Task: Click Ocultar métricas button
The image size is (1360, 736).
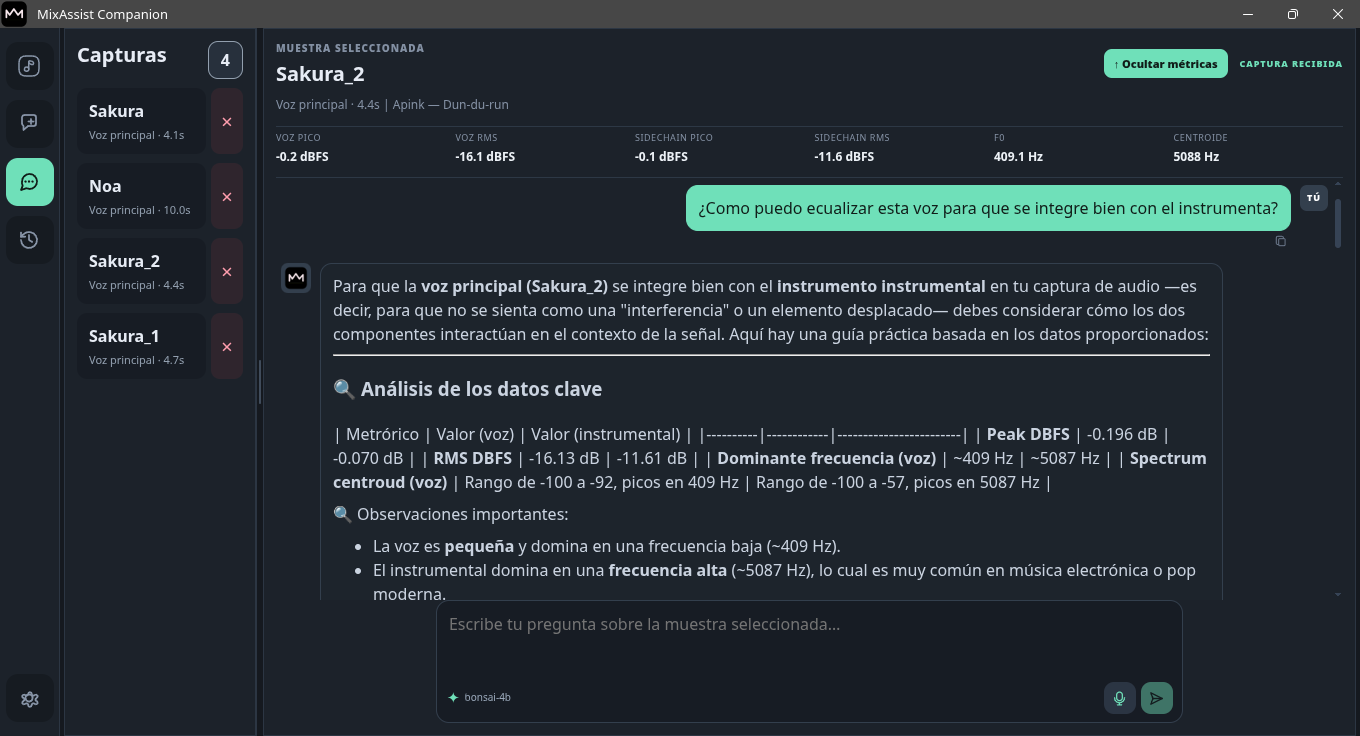Action: tap(1165, 64)
